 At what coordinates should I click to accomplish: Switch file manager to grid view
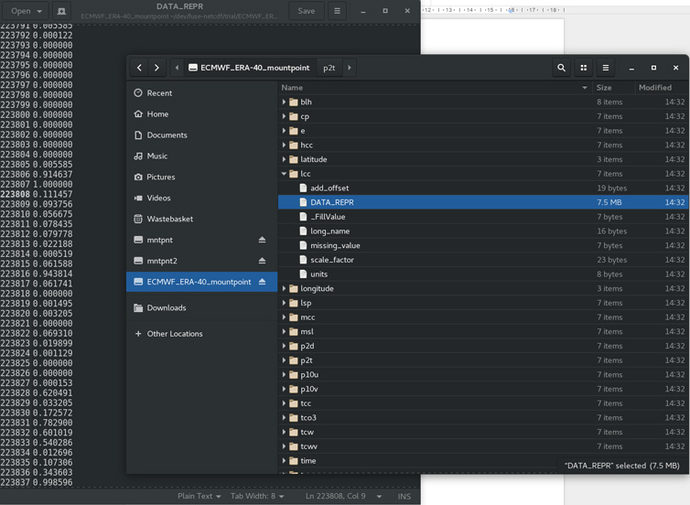[x=584, y=68]
